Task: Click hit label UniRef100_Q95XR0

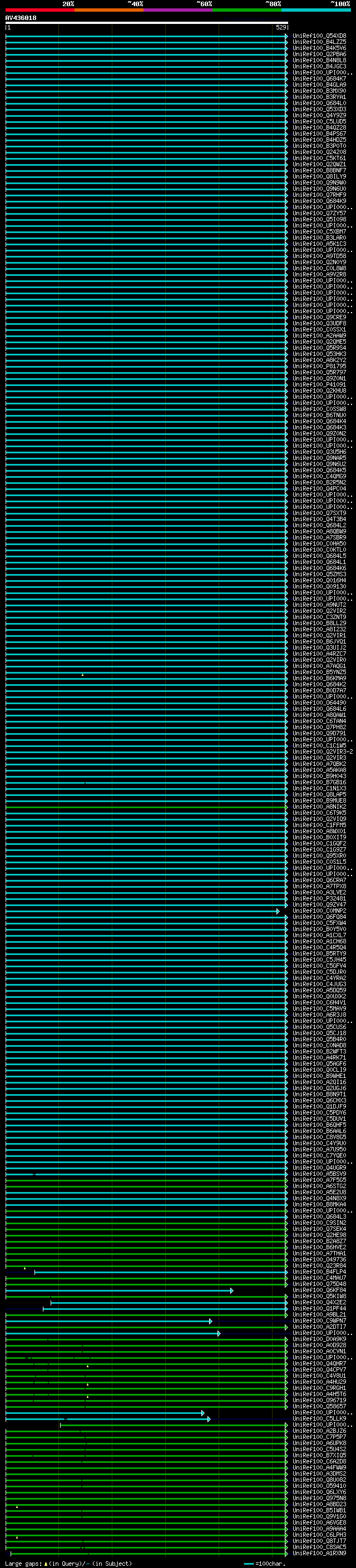Action: pyautogui.click(x=319, y=856)
